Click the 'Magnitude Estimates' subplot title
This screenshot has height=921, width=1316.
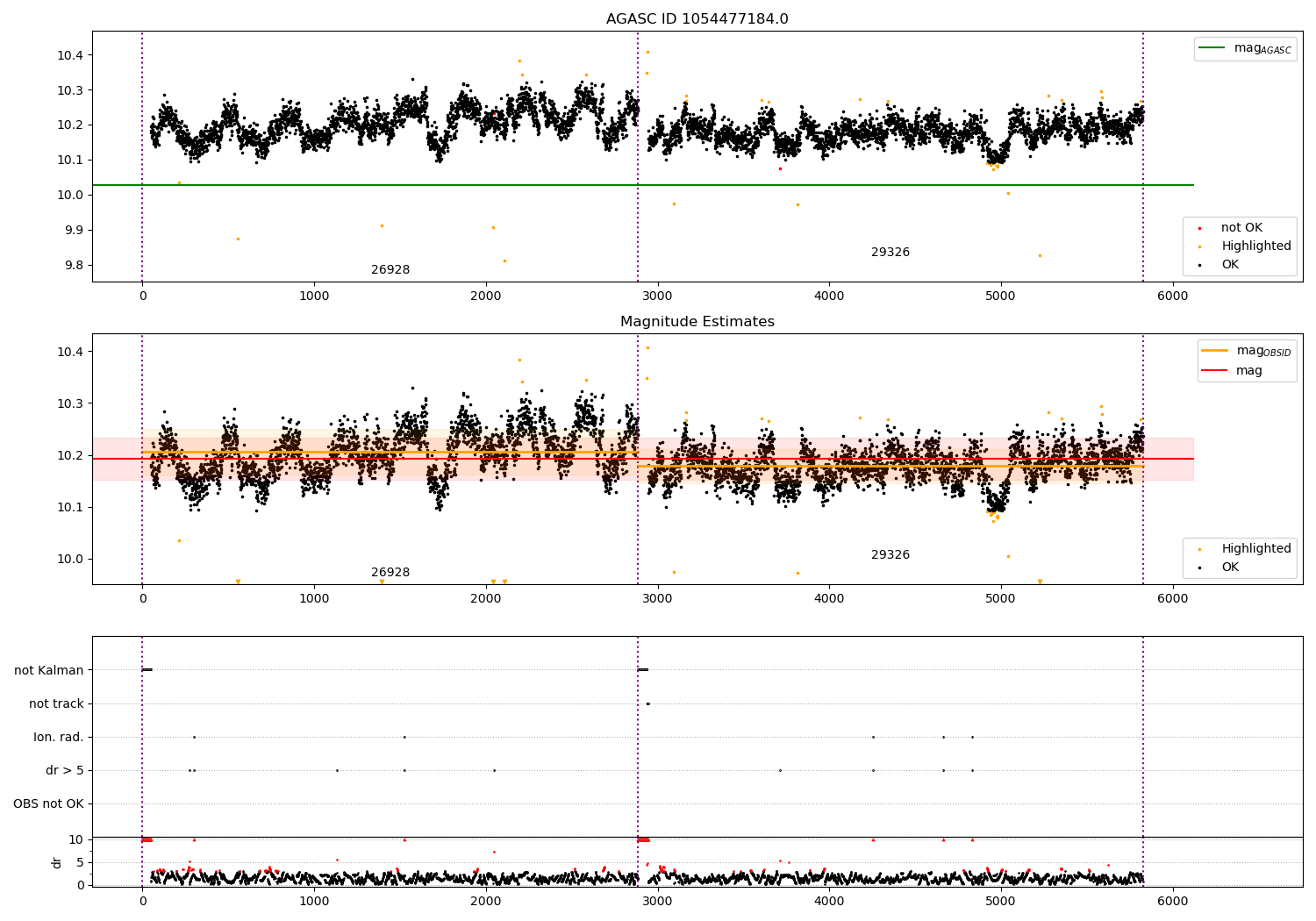[x=697, y=322]
